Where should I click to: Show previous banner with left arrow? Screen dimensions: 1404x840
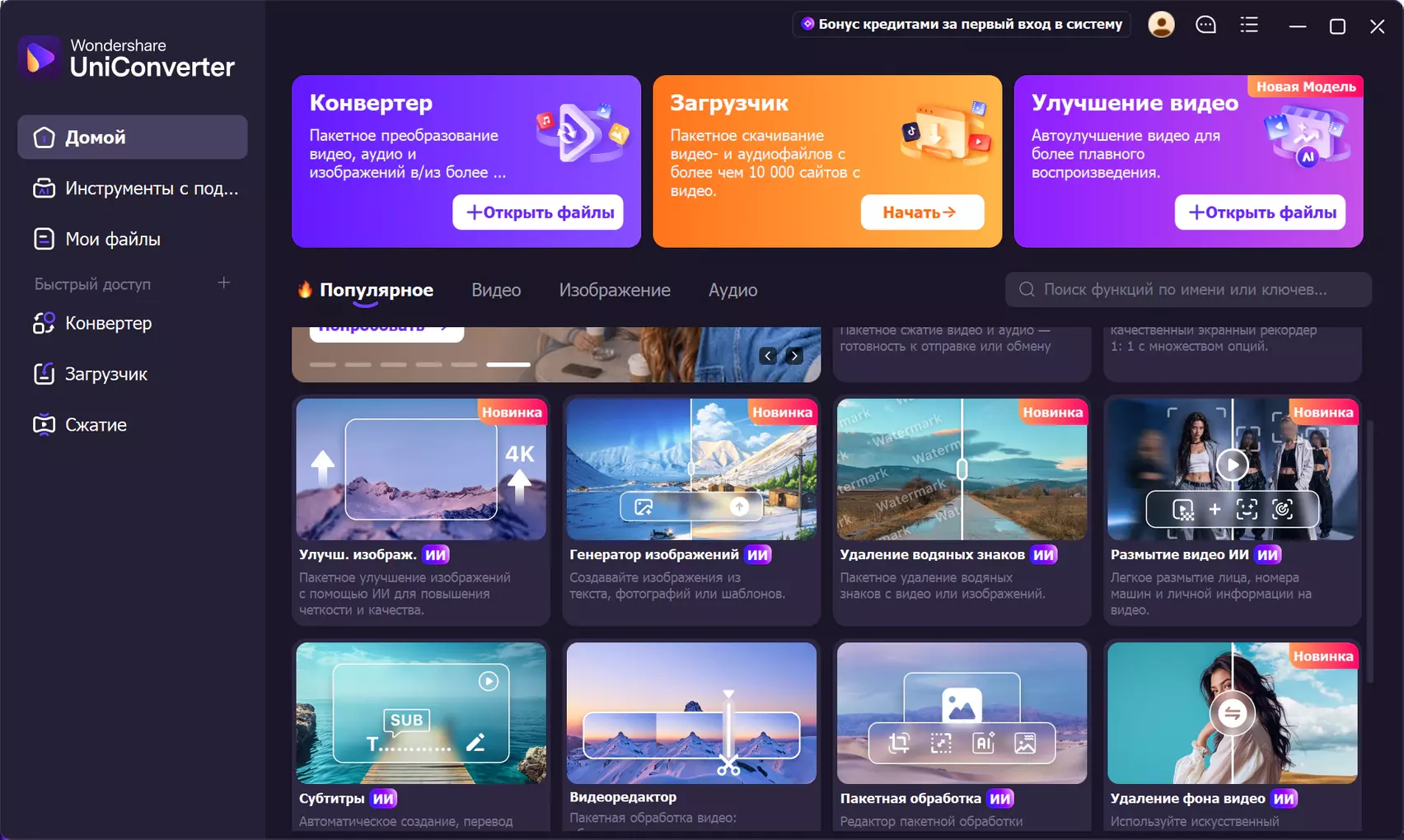point(768,356)
